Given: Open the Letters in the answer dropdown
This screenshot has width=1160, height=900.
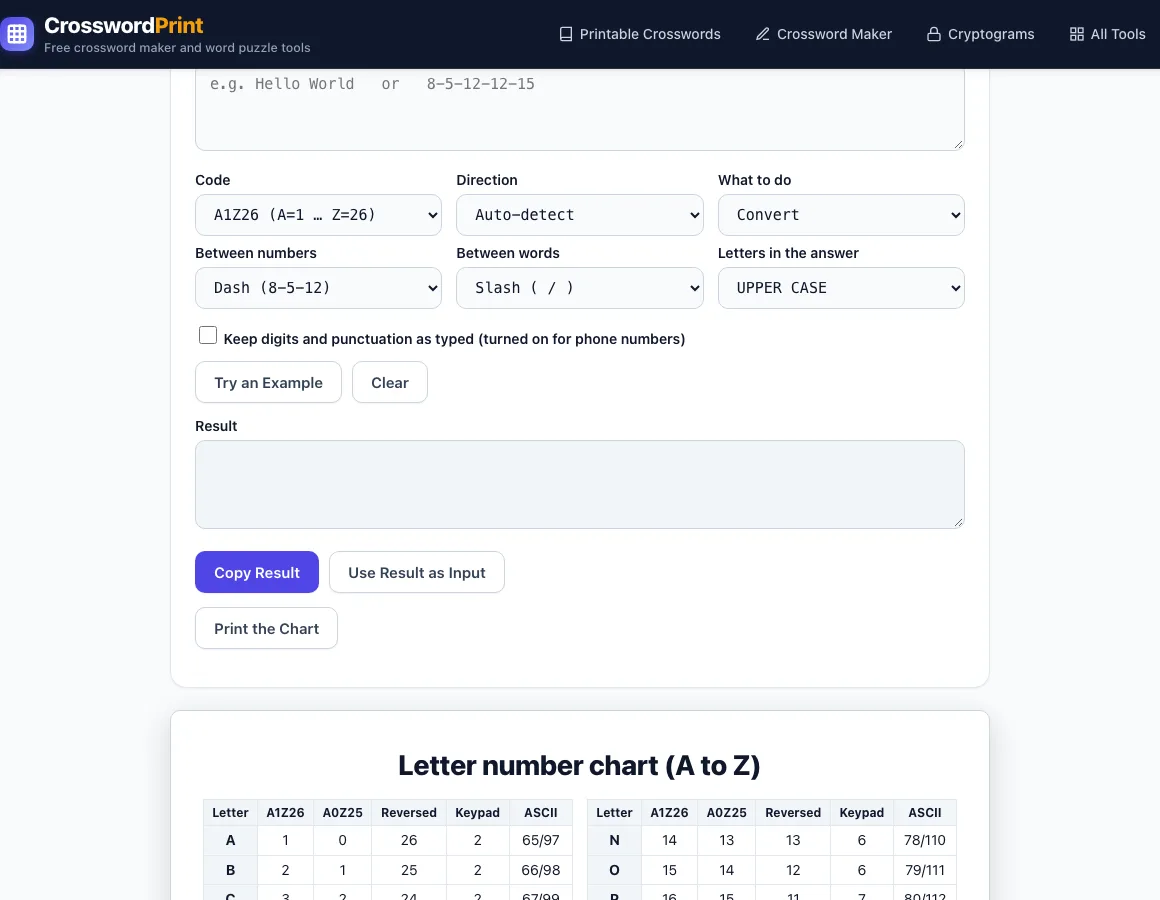Looking at the screenshot, I should (x=841, y=288).
